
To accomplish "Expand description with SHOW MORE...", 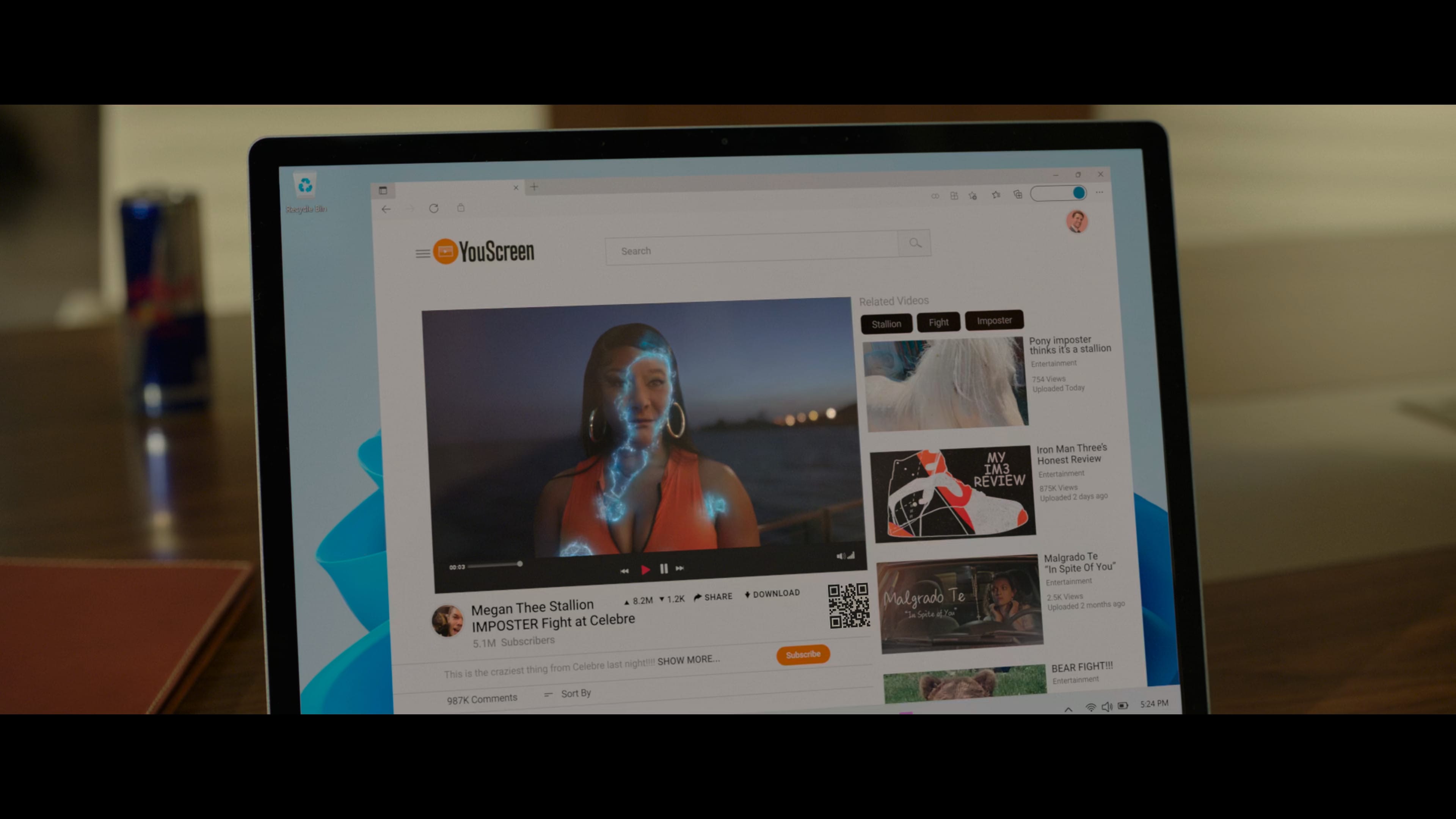I will [689, 660].
